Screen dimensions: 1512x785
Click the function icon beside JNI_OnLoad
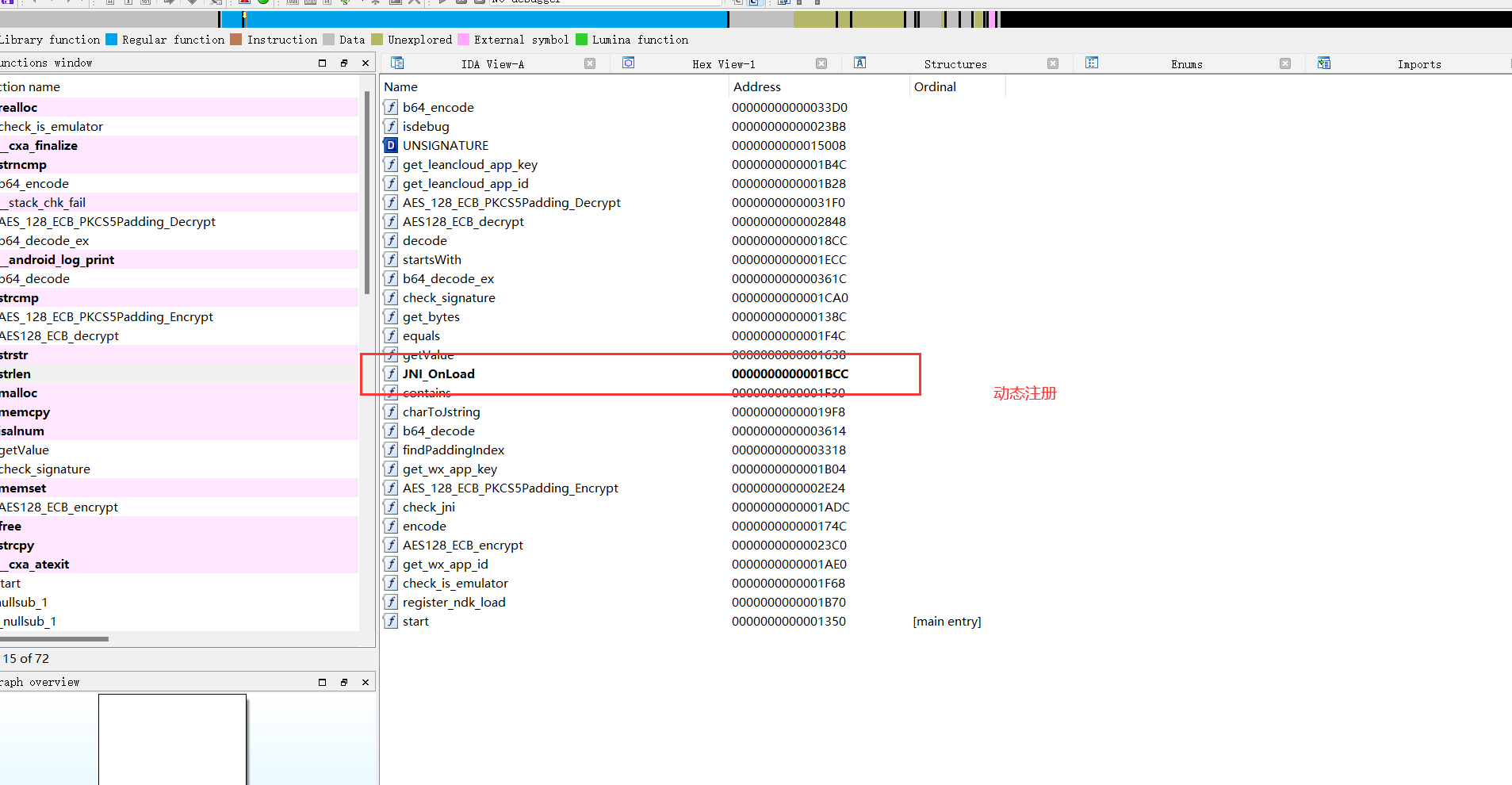[x=391, y=373]
